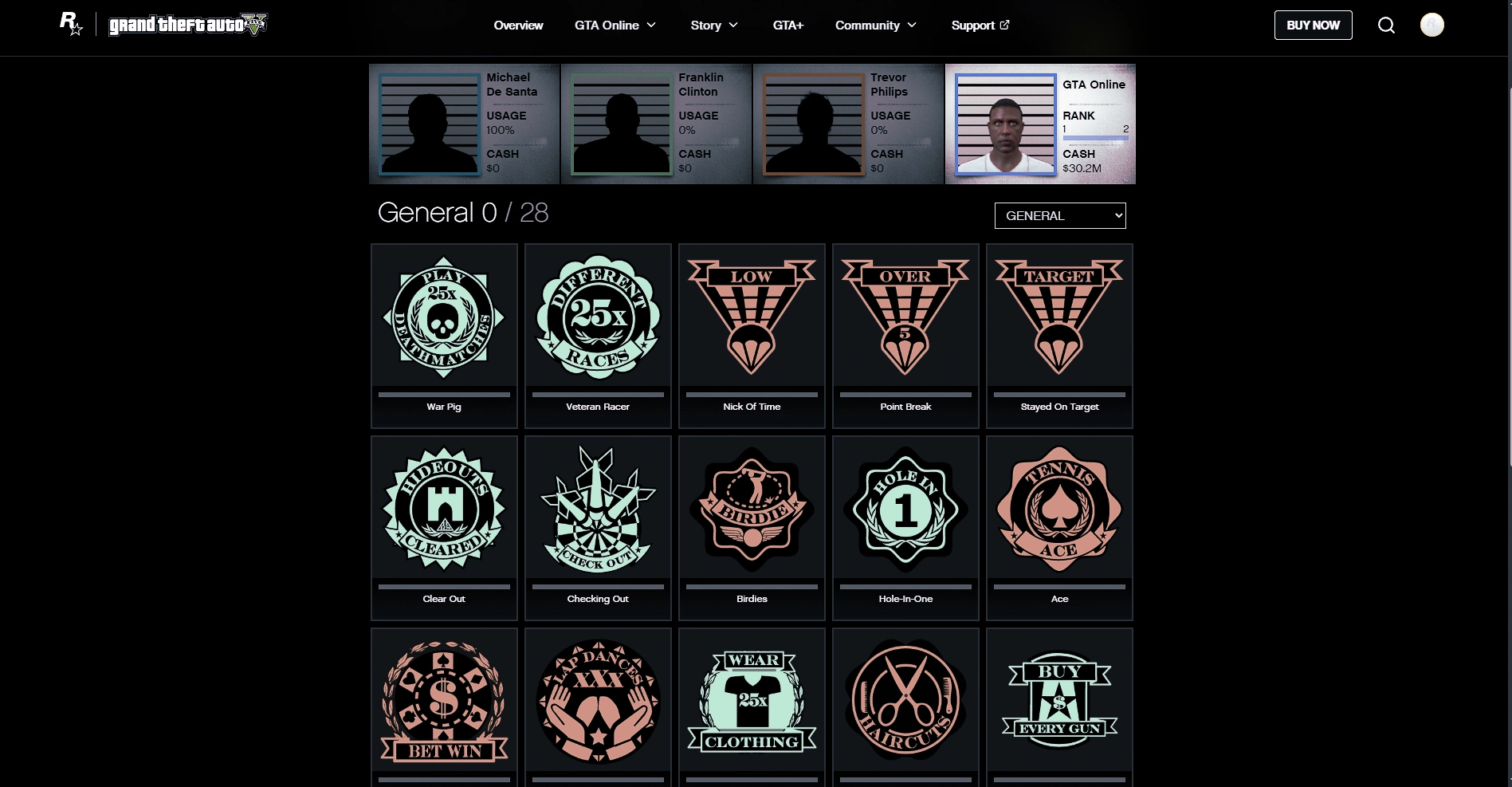1512x787 pixels.
Task: Select the Veteran Racer 25x races badge
Action: tap(598, 317)
